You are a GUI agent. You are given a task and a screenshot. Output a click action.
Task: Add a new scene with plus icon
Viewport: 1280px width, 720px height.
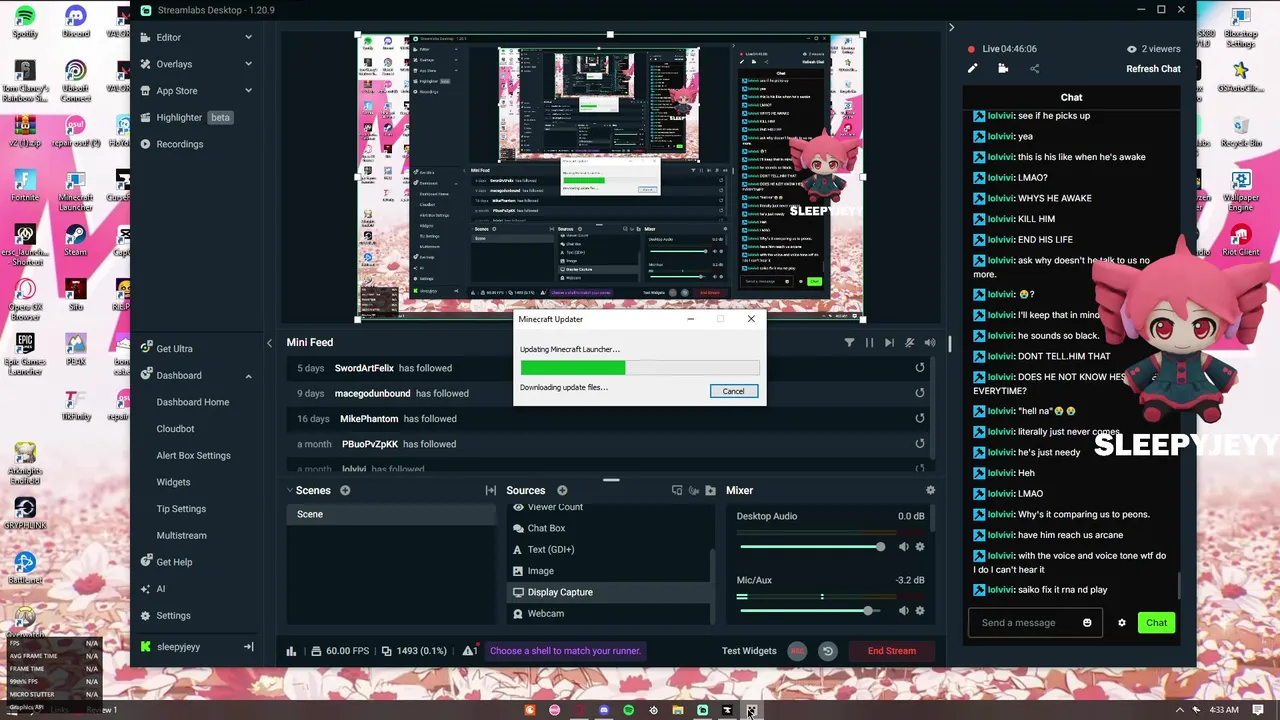[345, 490]
